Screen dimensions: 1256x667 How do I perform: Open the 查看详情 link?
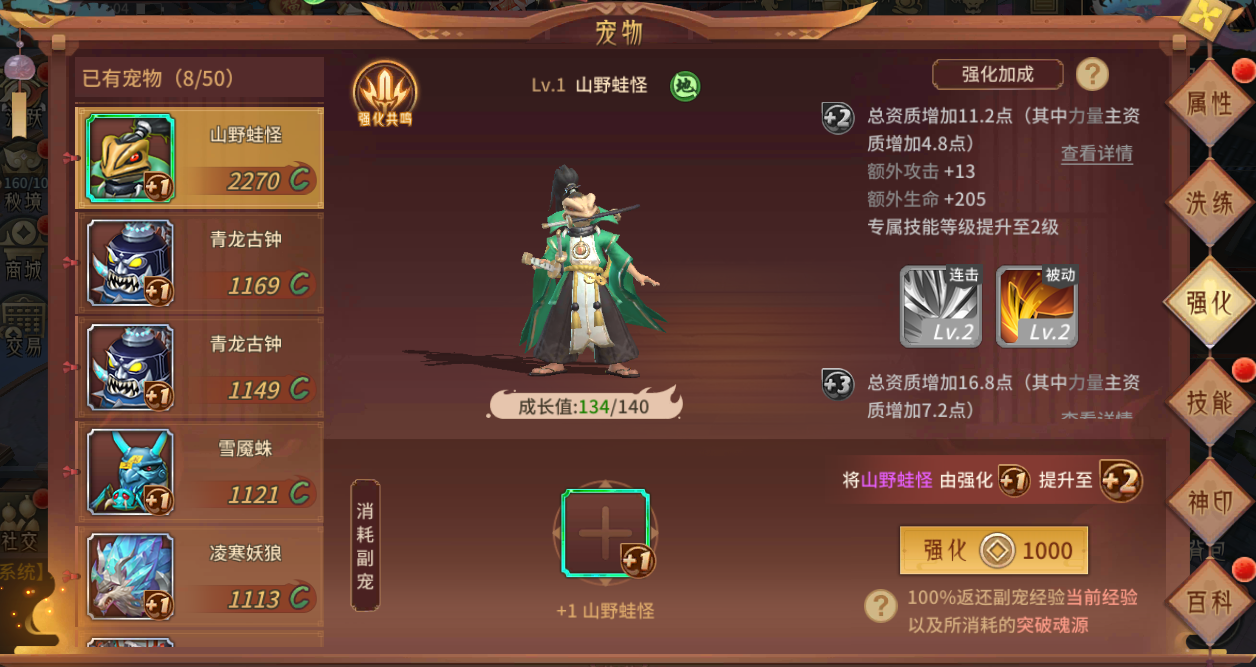(x=1097, y=154)
